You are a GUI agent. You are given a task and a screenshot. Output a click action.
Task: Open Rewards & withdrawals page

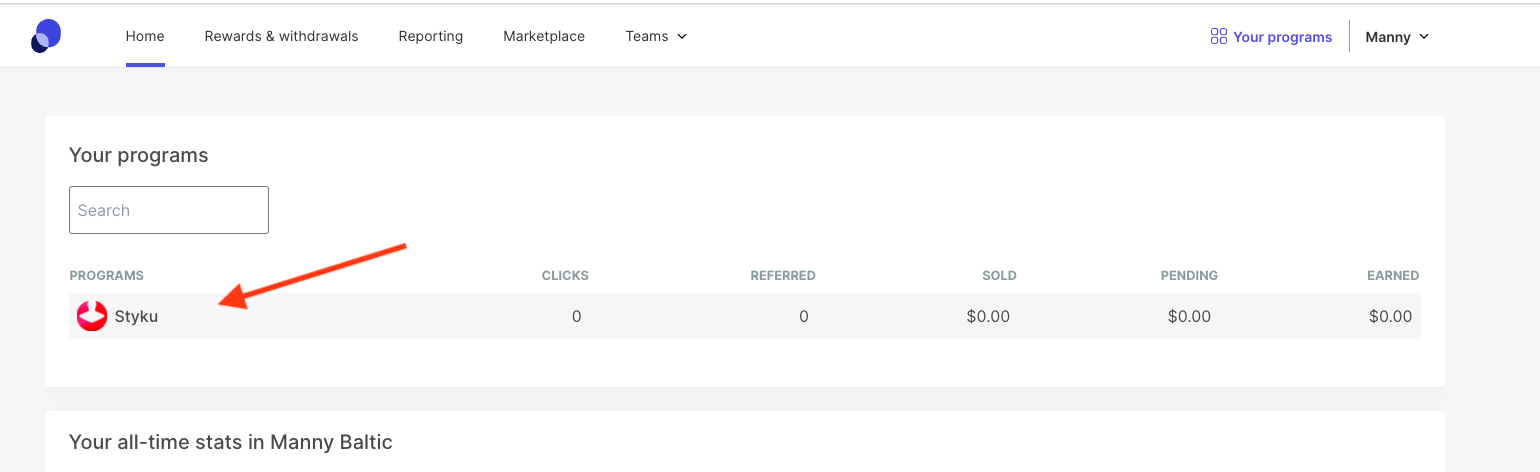point(281,36)
